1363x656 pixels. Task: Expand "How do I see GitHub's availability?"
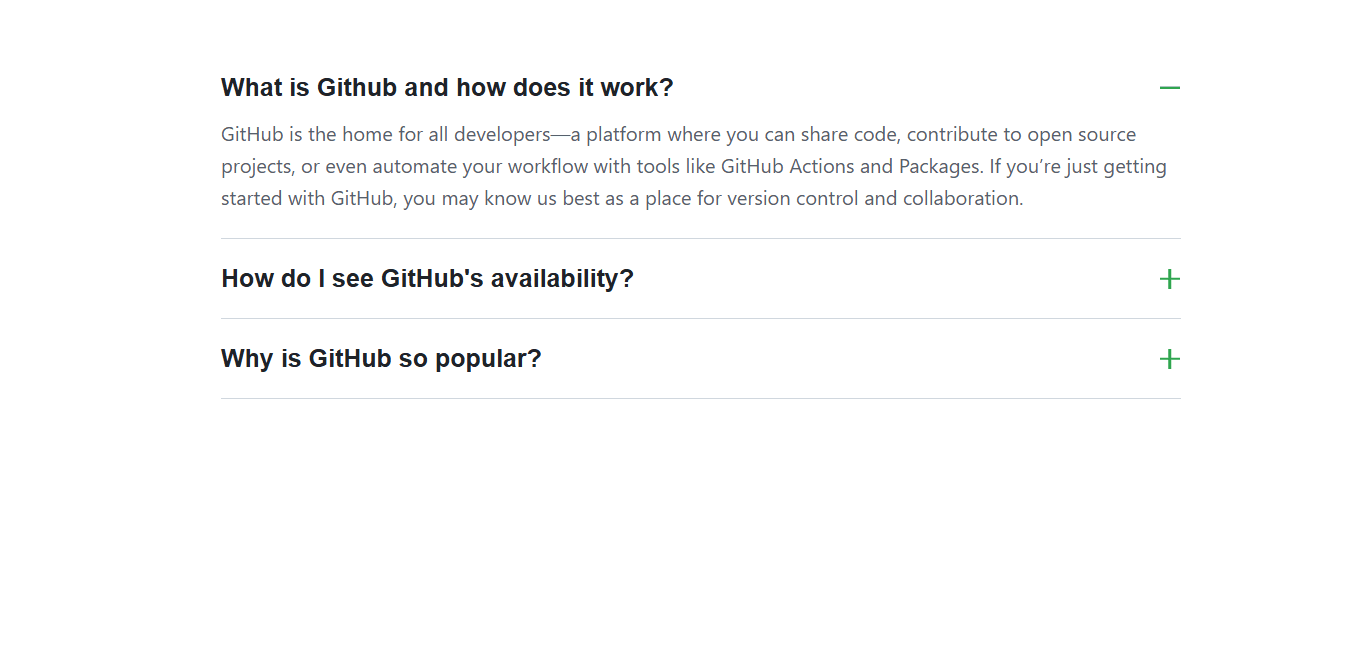[x=427, y=279]
